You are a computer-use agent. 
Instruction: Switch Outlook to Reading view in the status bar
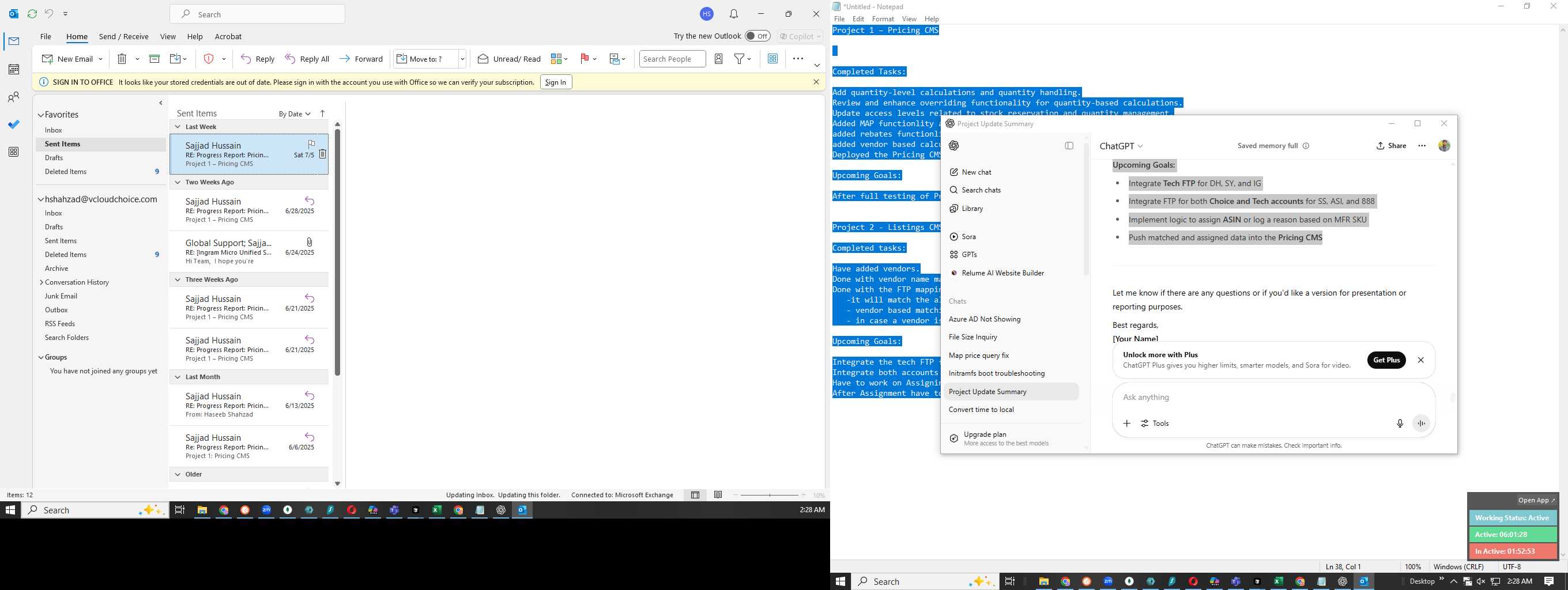pyautogui.click(x=718, y=495)
